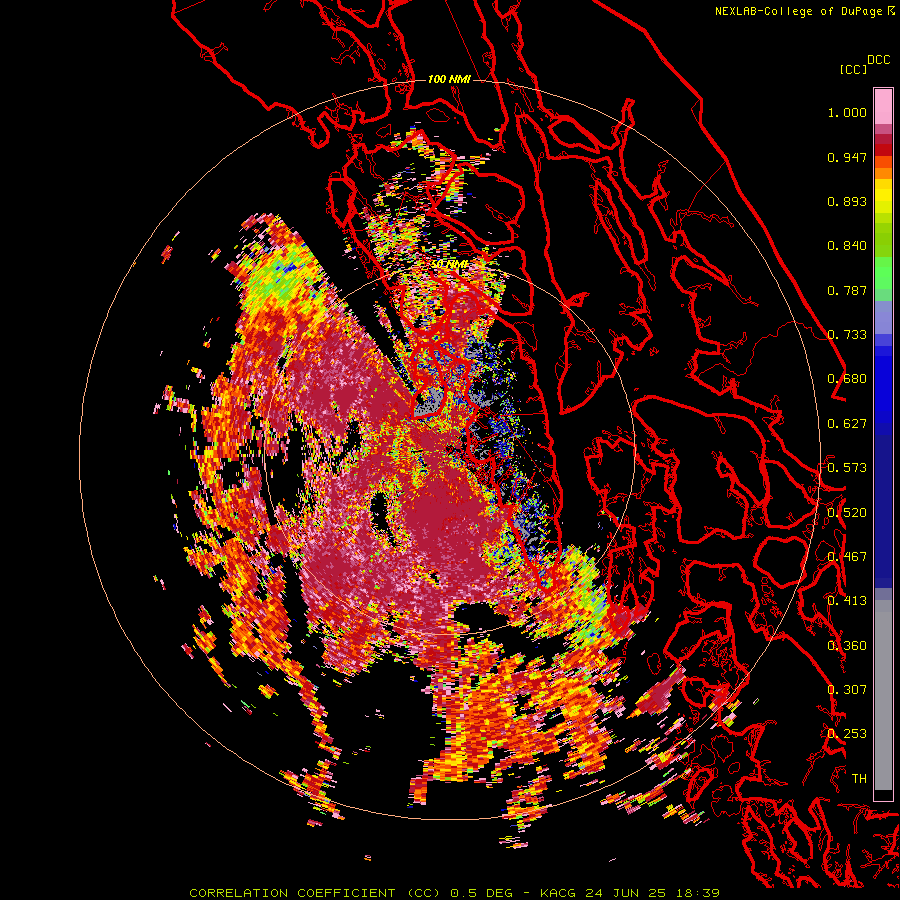
Task: Select the 0.307 scale value
Action: tap(847, 690)
